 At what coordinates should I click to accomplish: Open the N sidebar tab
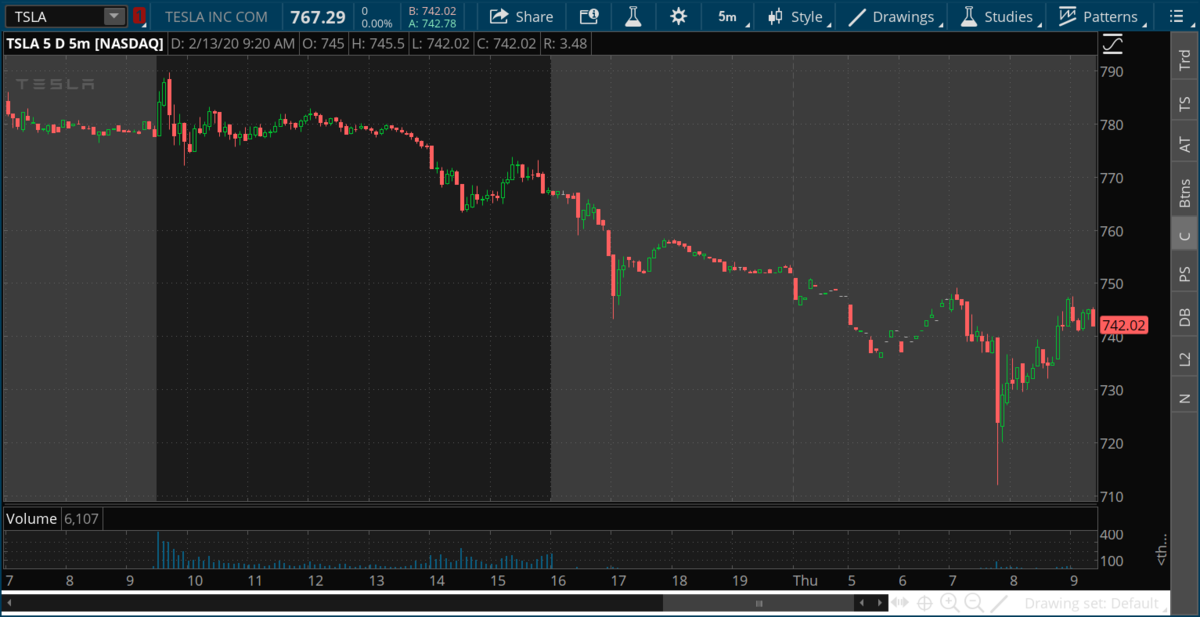[x=1184, y=398]
